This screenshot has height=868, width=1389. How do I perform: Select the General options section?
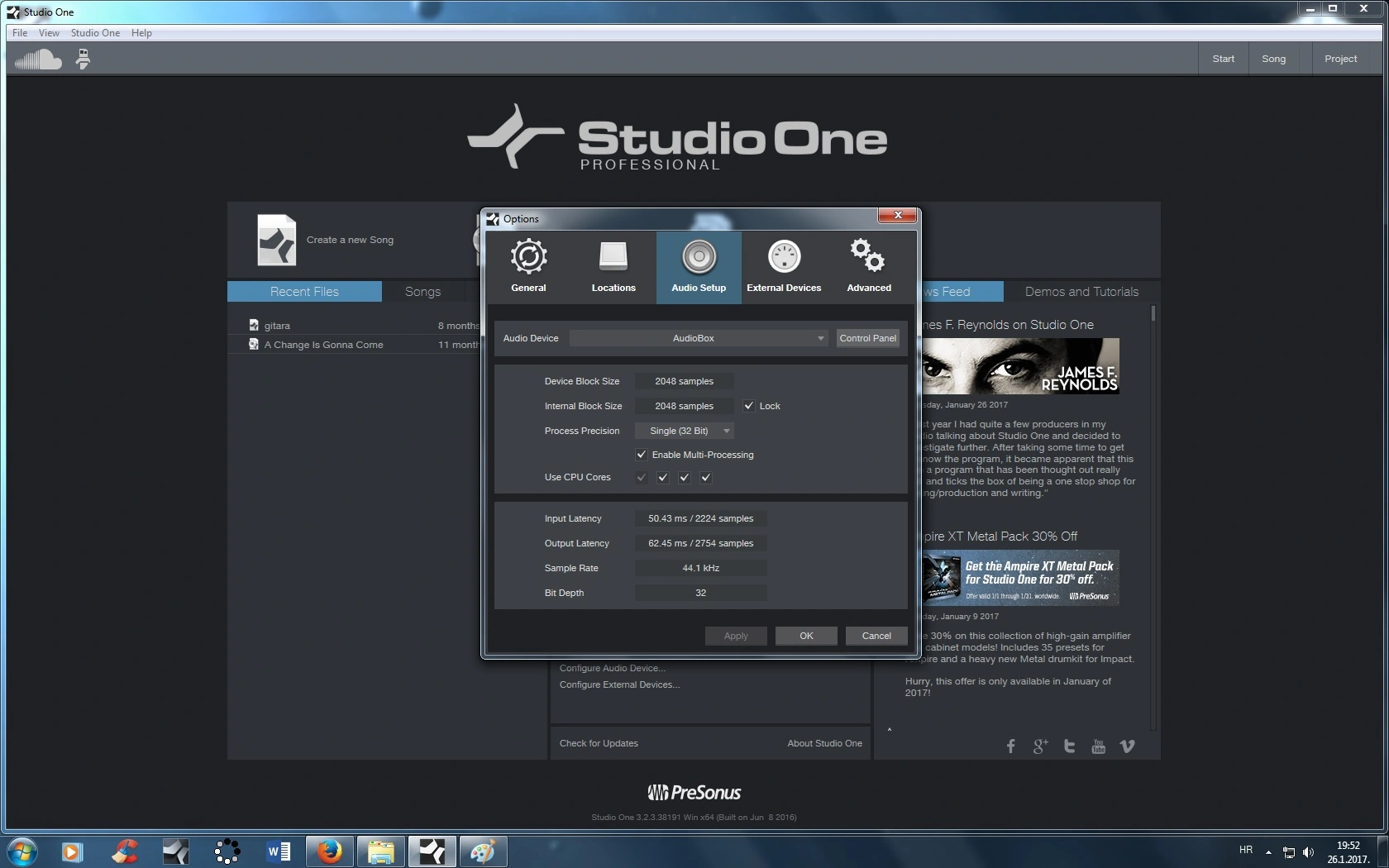528,267
